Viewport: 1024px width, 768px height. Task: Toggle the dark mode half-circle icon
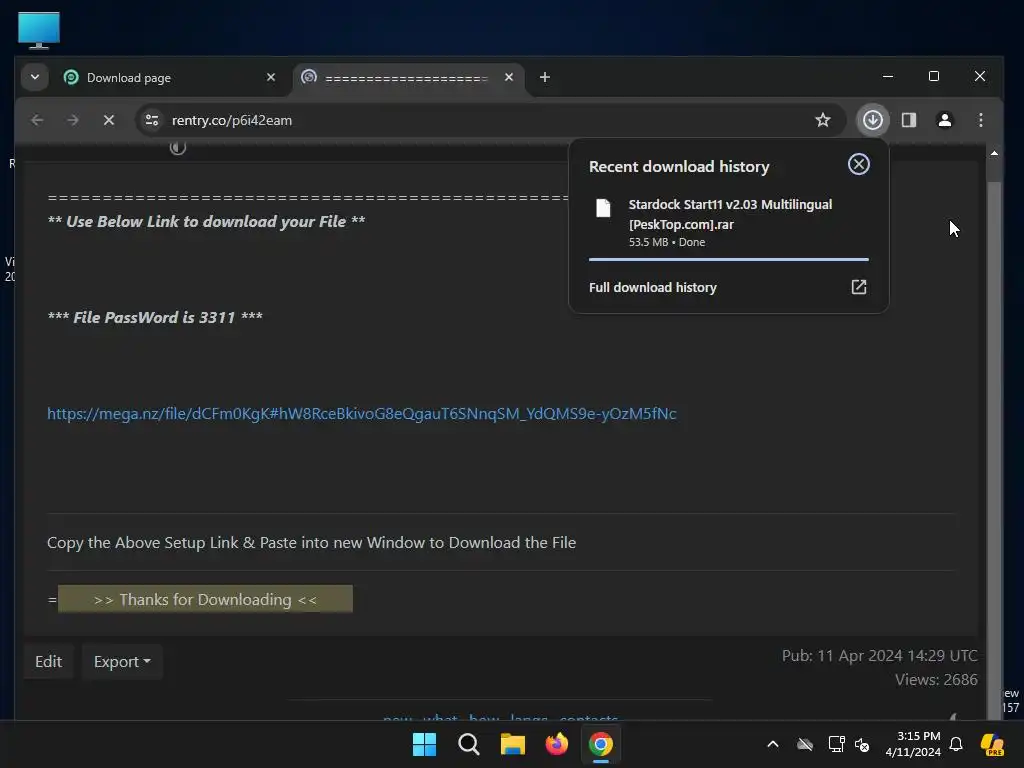[x=178, y=148]
